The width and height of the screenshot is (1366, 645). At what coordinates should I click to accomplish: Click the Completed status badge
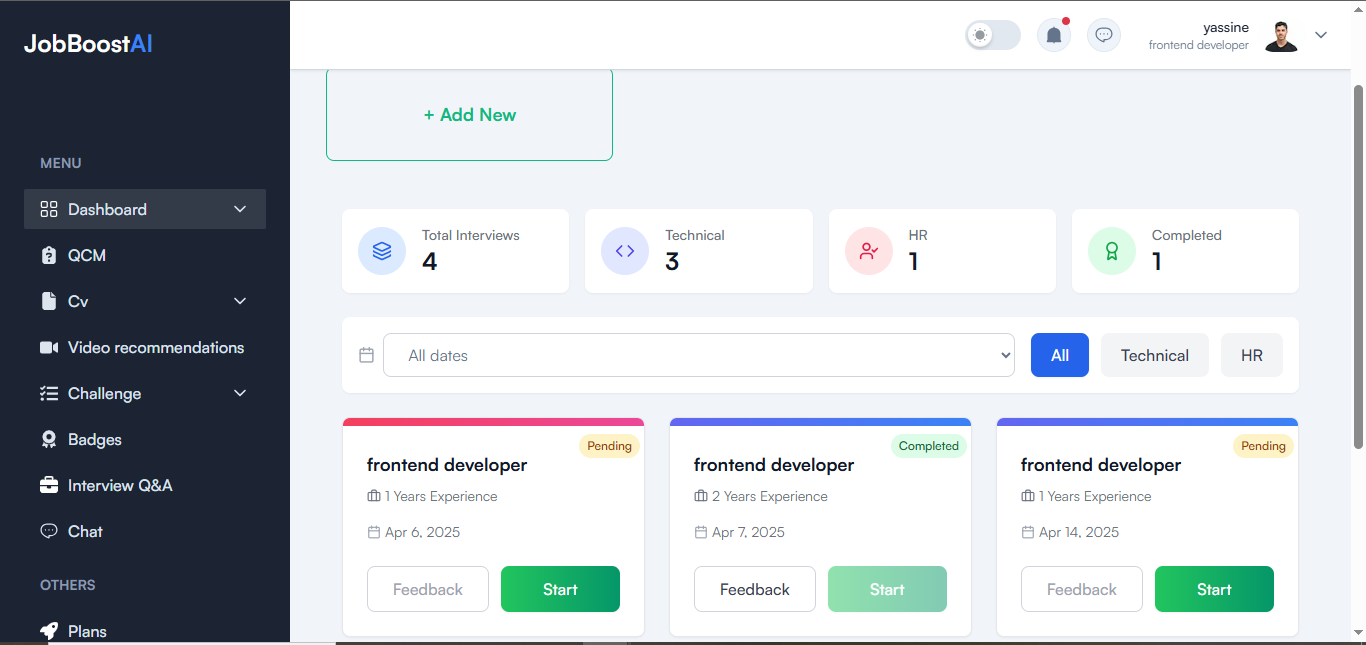click(x=929, y=446)
